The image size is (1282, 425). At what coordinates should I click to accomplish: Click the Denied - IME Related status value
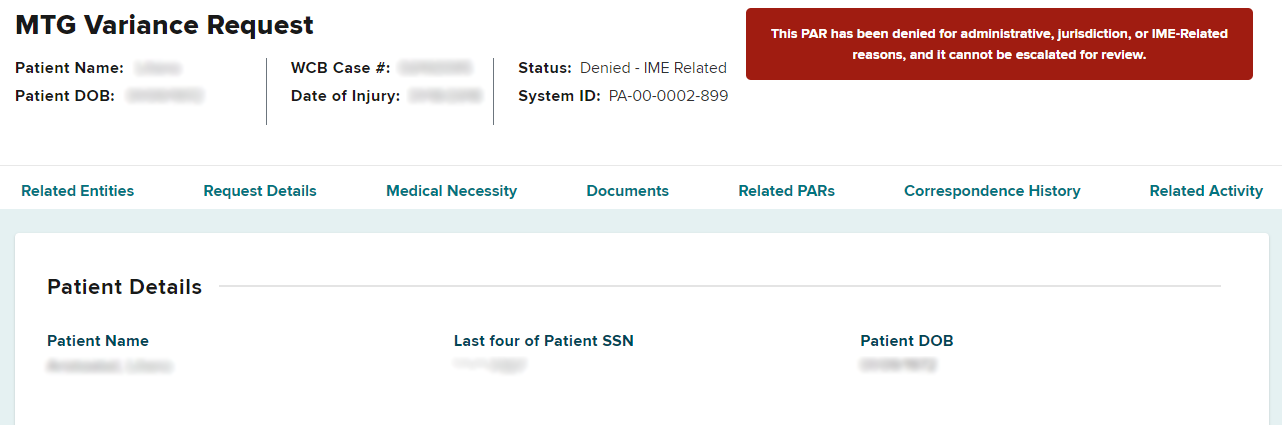tap(653, 68)
